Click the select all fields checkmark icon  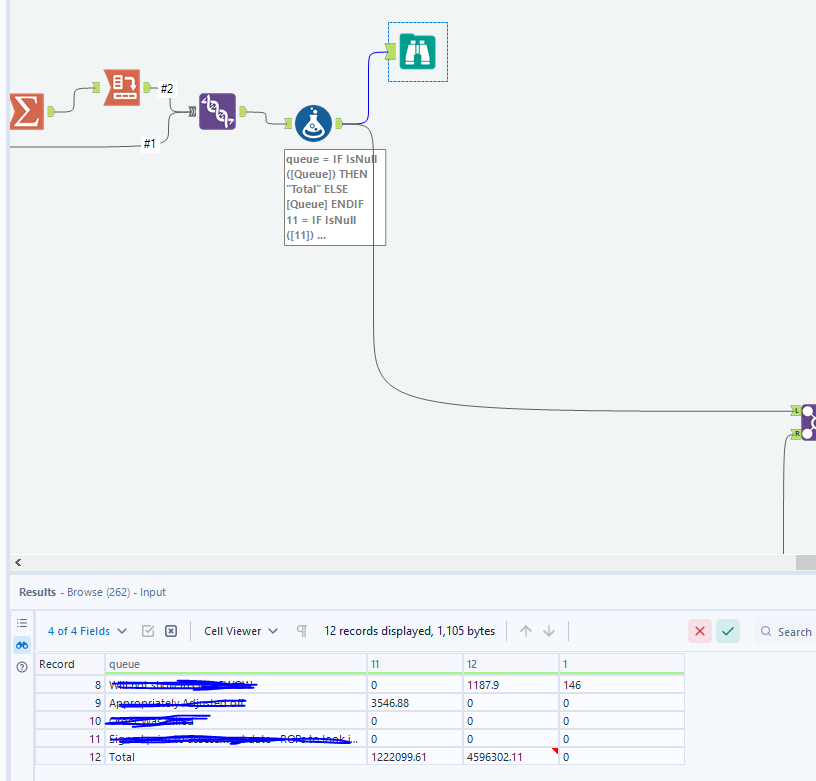click(x=148, y=631)
